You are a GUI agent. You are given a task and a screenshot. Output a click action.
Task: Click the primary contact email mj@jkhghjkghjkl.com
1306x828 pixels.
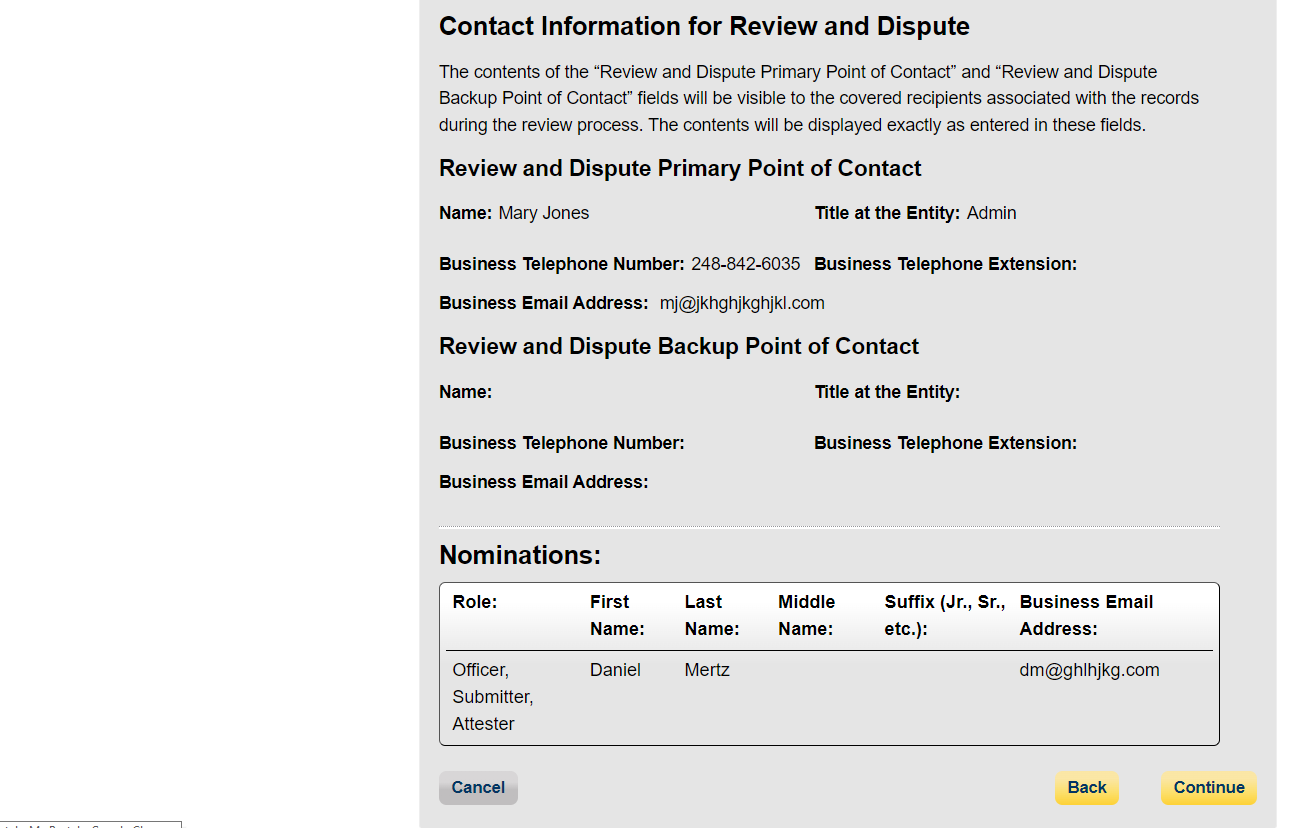point(742,303)
